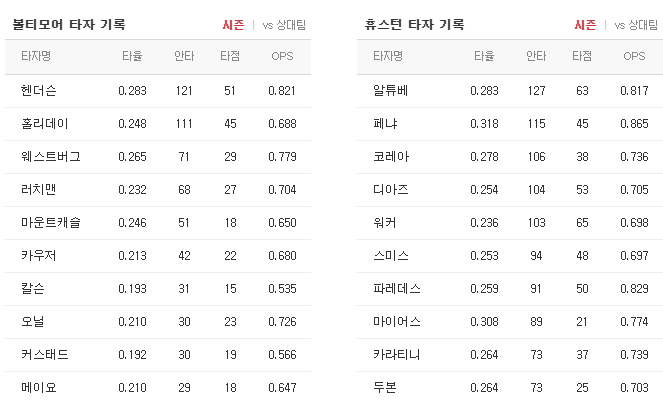
Task: Click OPS column header in 휴스턴 table
Action: [x=634, y=56]
